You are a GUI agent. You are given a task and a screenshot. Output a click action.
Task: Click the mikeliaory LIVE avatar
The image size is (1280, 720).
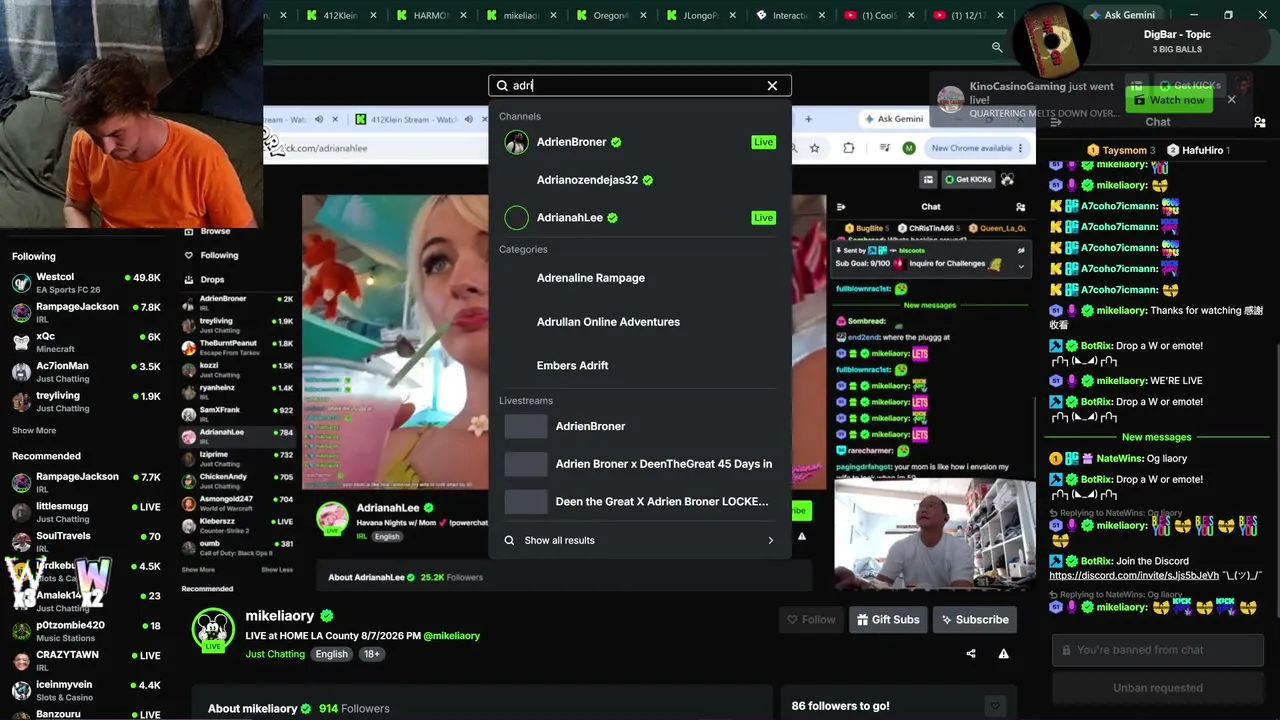(213, 629)
